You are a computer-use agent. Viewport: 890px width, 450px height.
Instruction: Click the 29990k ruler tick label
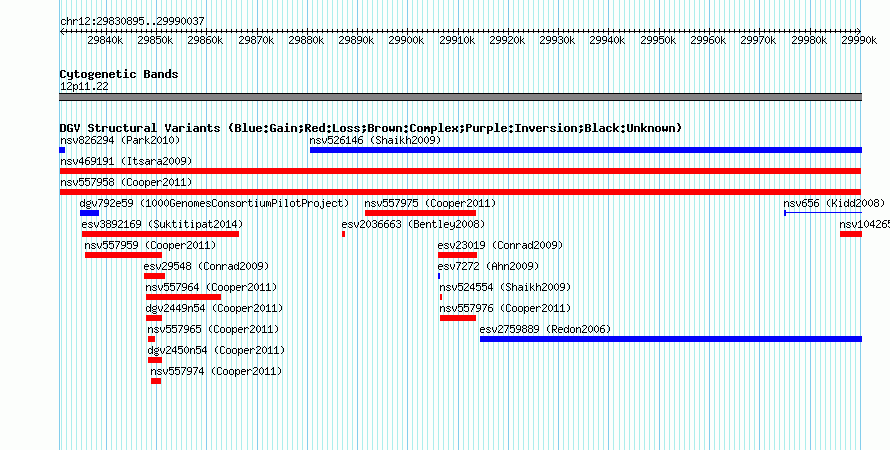pyautogui.click(x=859, y=40)
